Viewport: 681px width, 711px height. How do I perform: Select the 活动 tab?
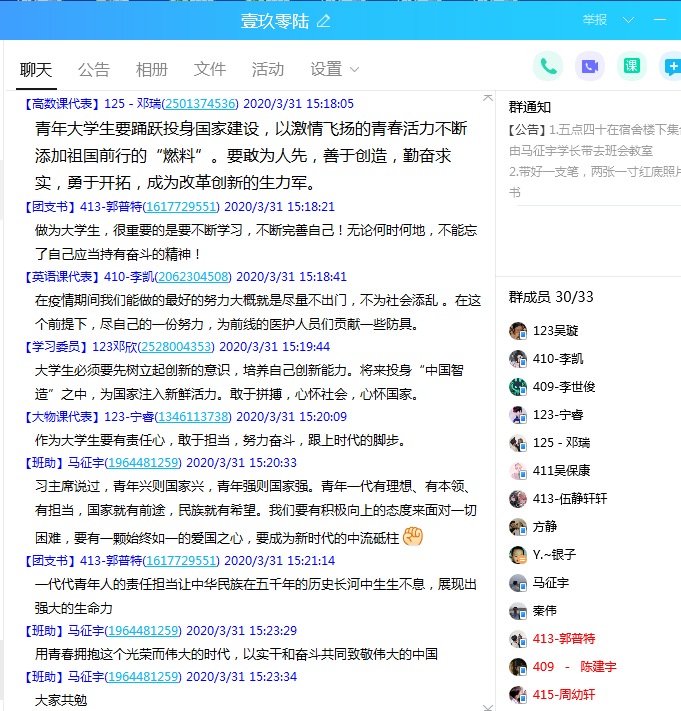point(268,69)
